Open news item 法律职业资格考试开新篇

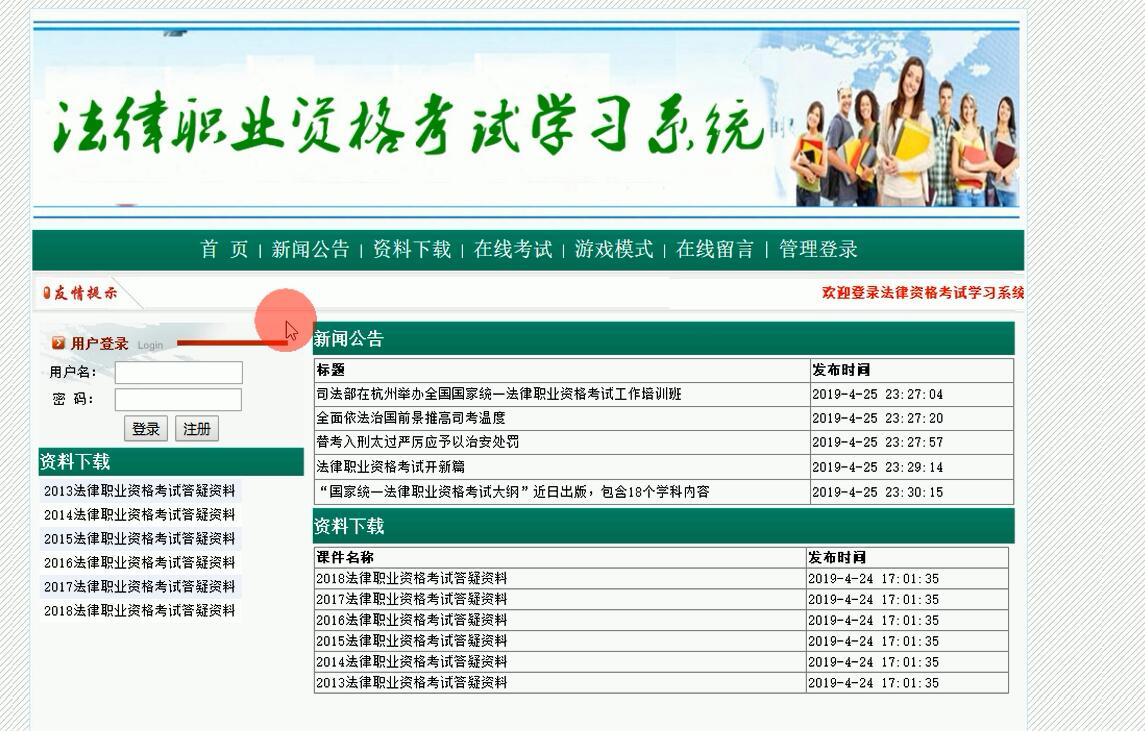click(390, 467)
